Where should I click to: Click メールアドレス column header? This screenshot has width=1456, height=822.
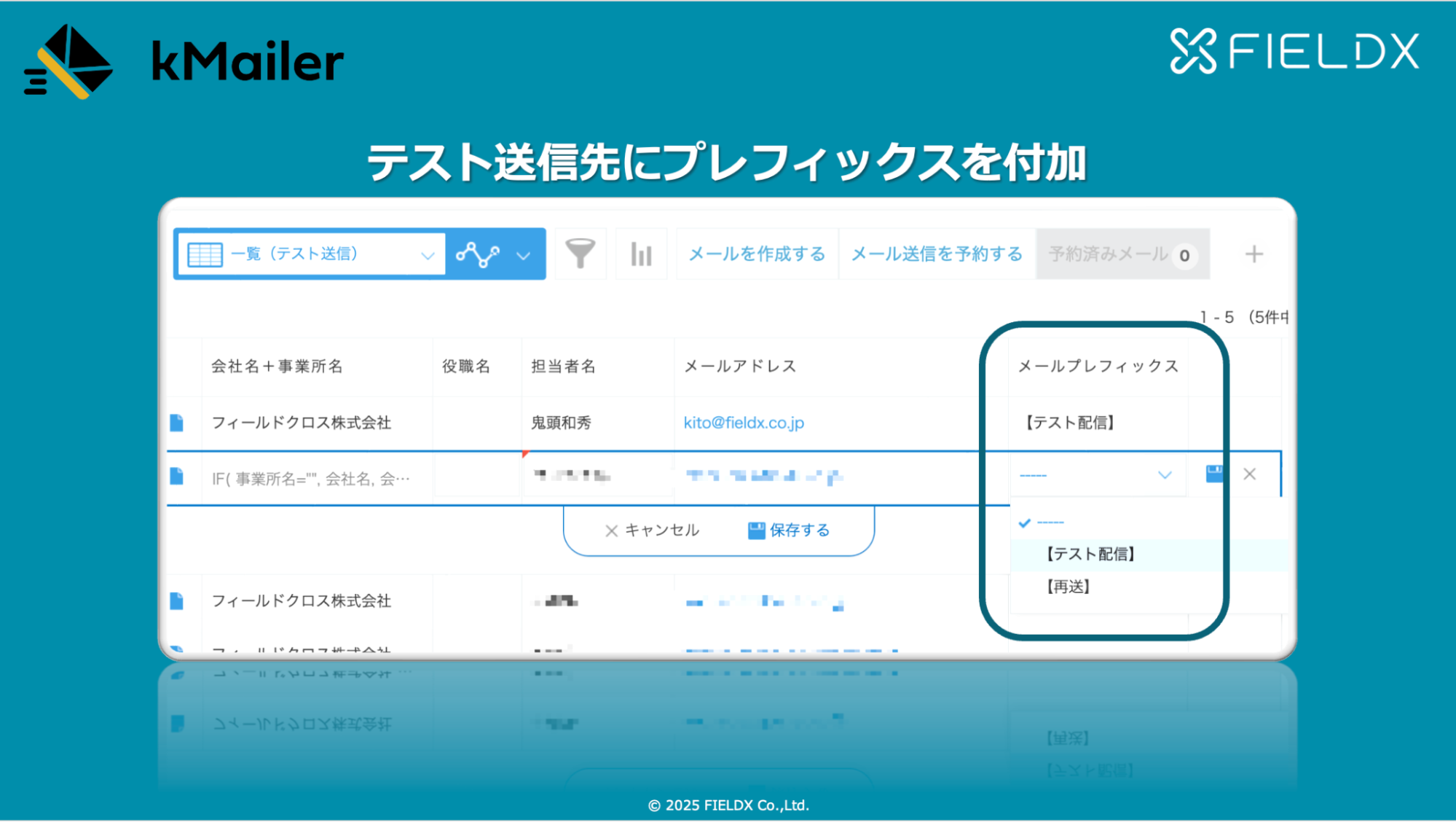pos(740,367)
